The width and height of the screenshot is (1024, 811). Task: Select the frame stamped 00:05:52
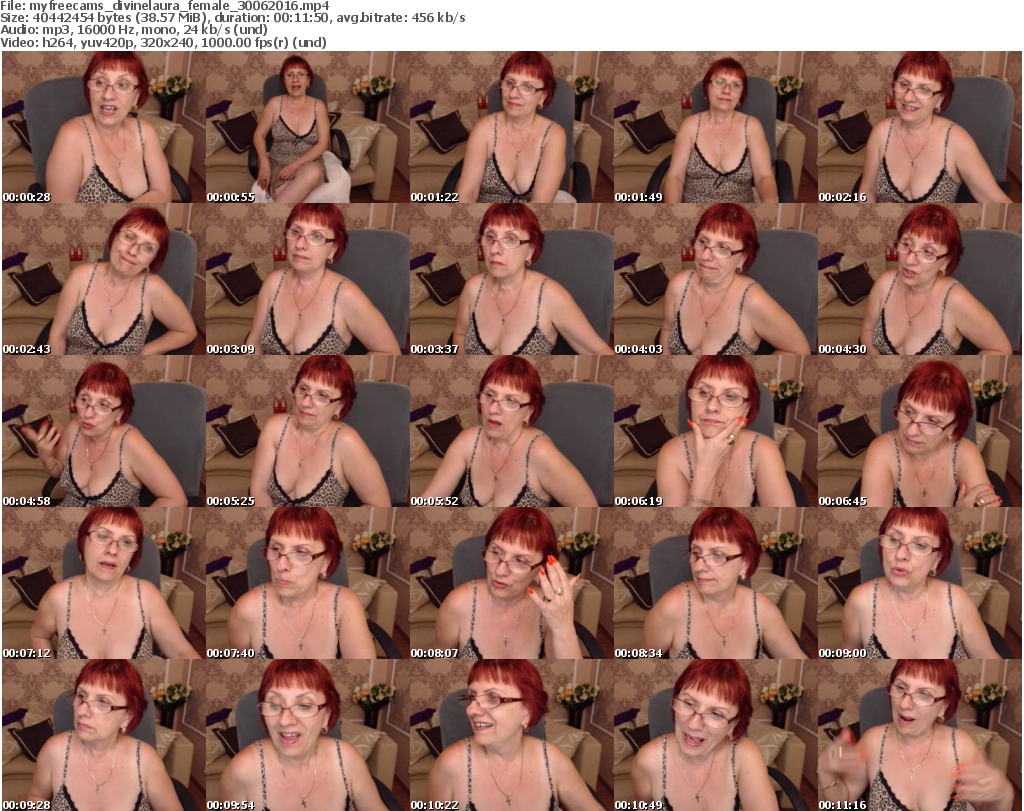point(511,432)
